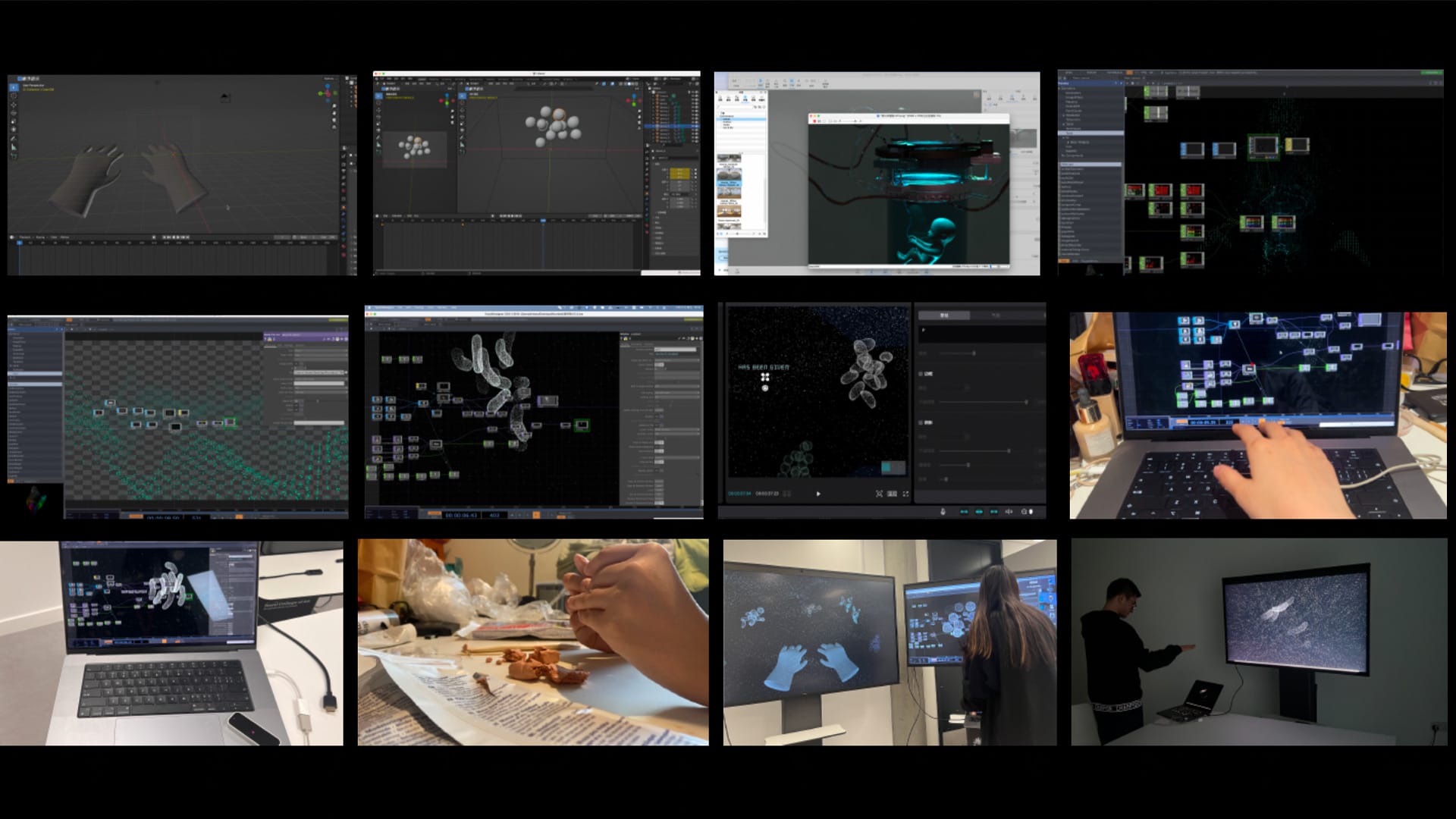
Task: Toggle the second checkbox in video editor settings
Action: pos(921,422)
